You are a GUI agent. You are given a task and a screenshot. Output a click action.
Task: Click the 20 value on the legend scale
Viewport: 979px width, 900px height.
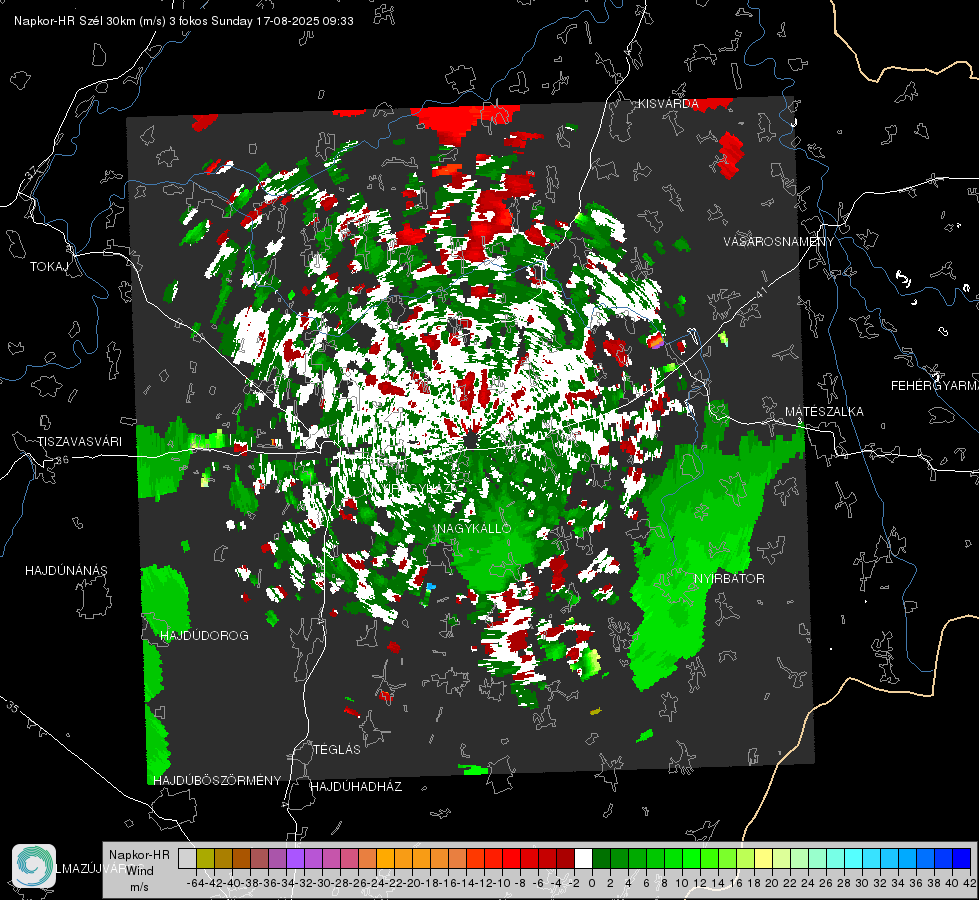pos(772,883)
